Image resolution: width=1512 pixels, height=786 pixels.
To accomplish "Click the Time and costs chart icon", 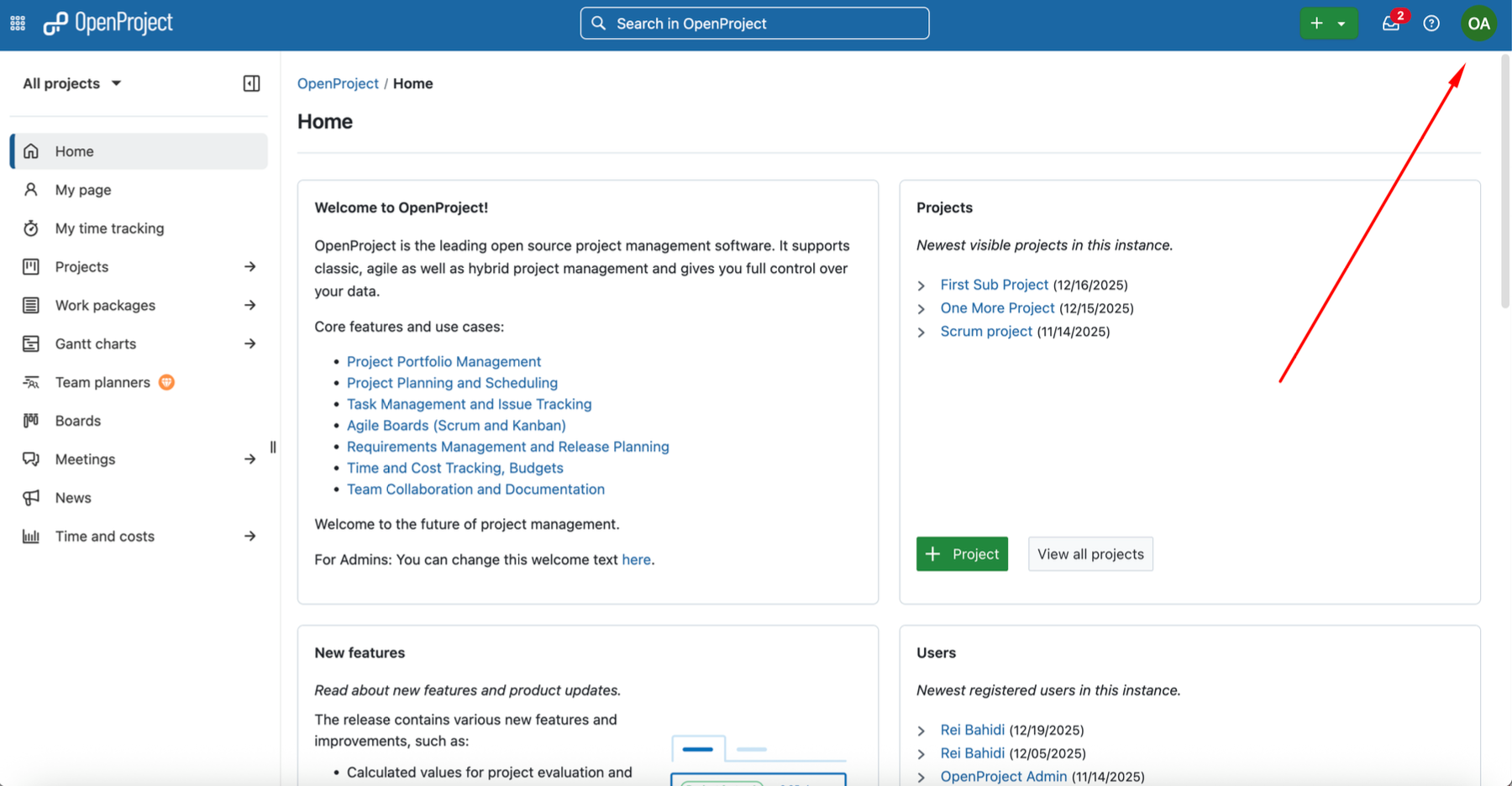I will click(x=31, y=536).
